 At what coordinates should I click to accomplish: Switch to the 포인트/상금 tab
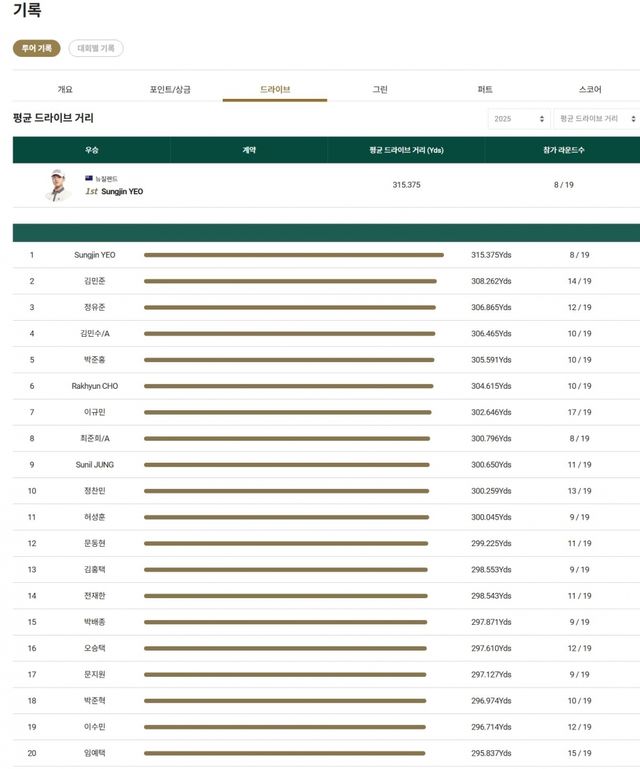coord(170,89)
